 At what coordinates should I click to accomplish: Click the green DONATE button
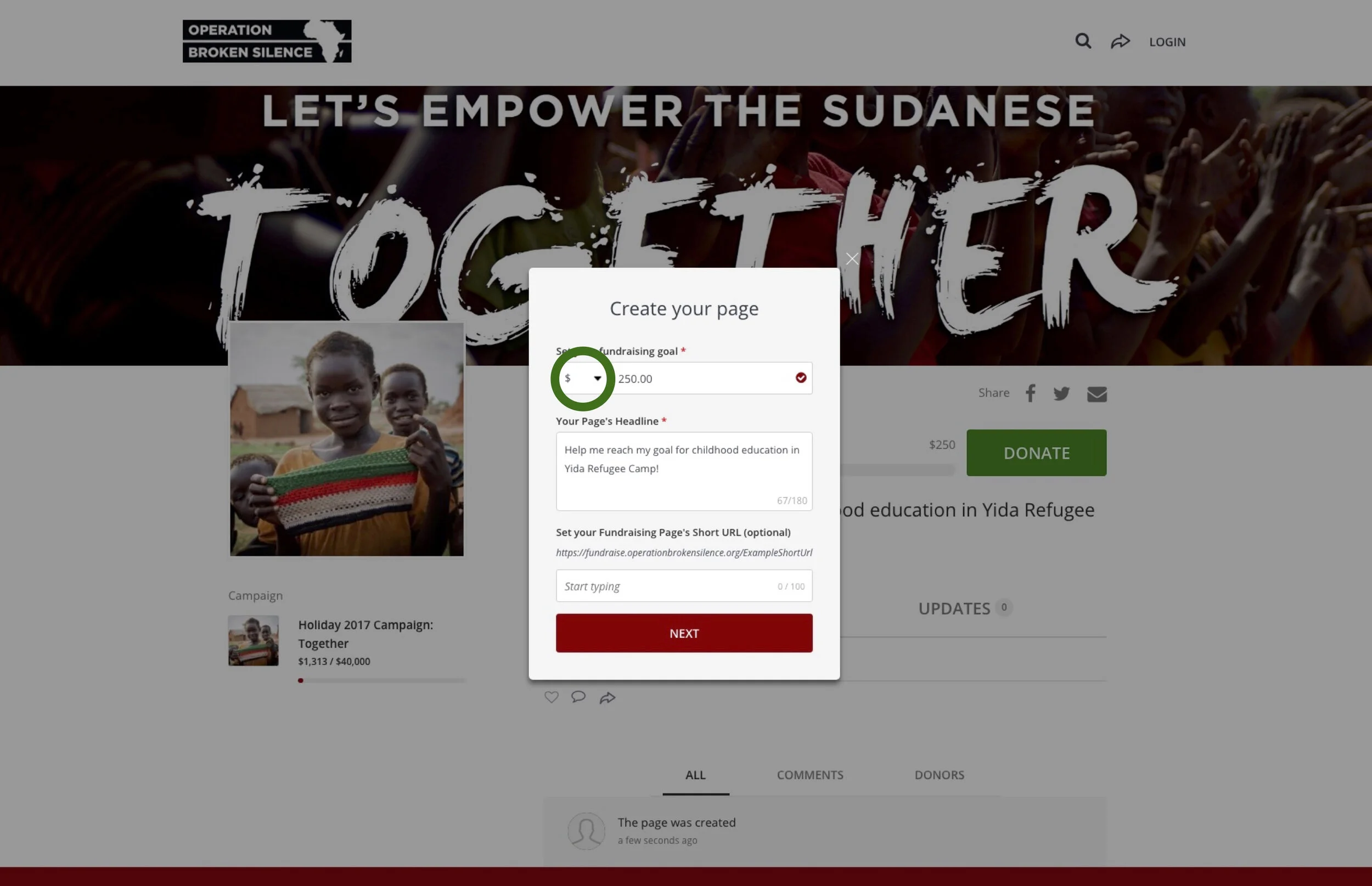pos(1036,453)
